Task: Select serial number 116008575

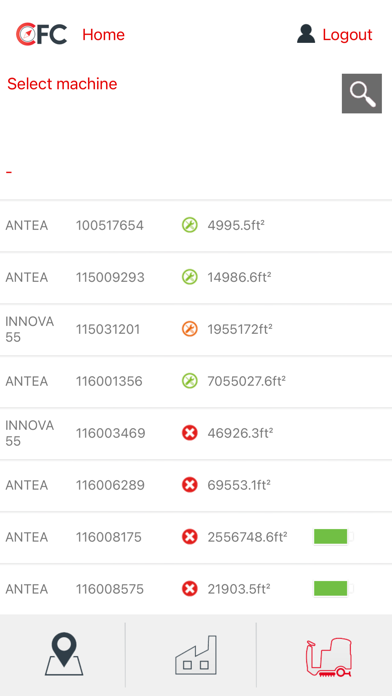Action: 110,589
